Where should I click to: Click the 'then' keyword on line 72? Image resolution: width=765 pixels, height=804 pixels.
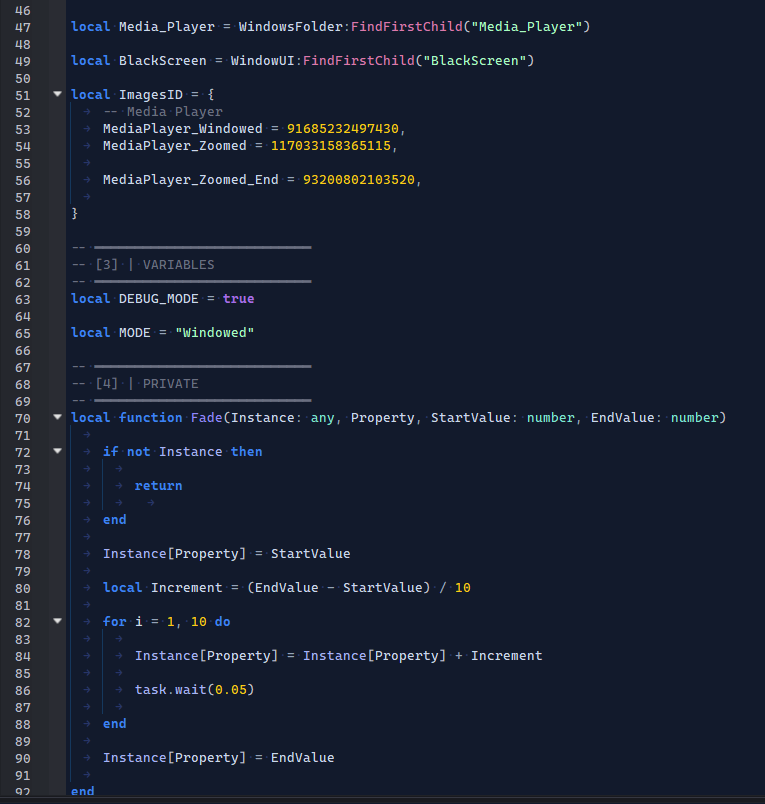[x=246, y=451]
